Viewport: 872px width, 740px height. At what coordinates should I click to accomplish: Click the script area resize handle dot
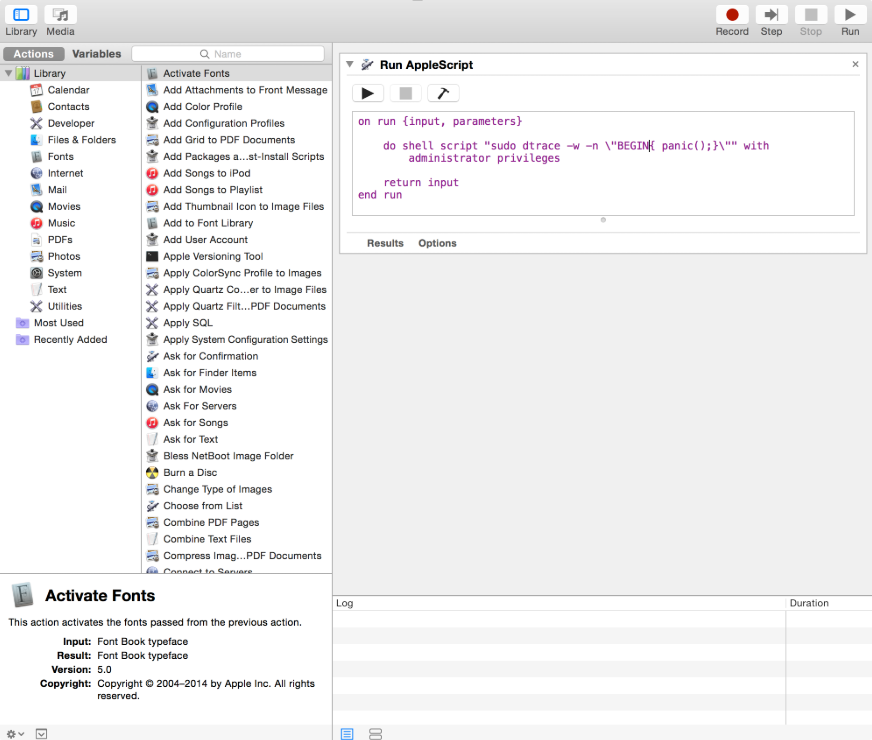[603, 220]
